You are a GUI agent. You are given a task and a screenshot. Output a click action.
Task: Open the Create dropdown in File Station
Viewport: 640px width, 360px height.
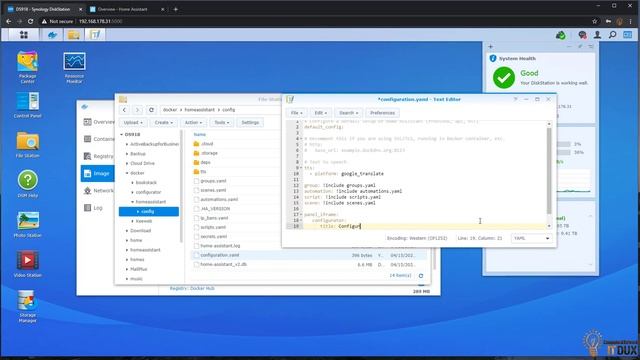point(163,122)
